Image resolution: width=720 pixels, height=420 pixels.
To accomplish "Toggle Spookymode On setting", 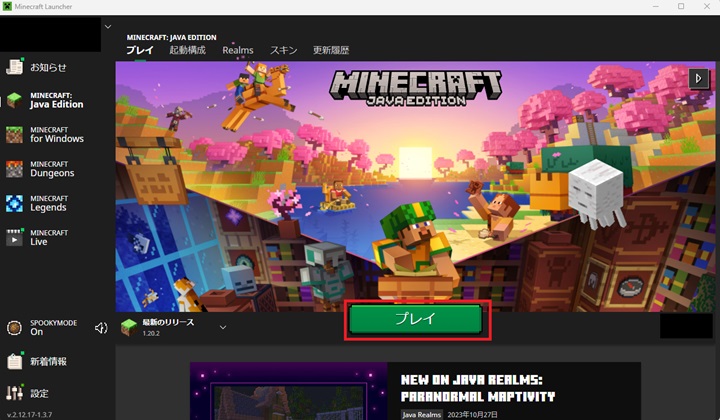I will (41, 328).
